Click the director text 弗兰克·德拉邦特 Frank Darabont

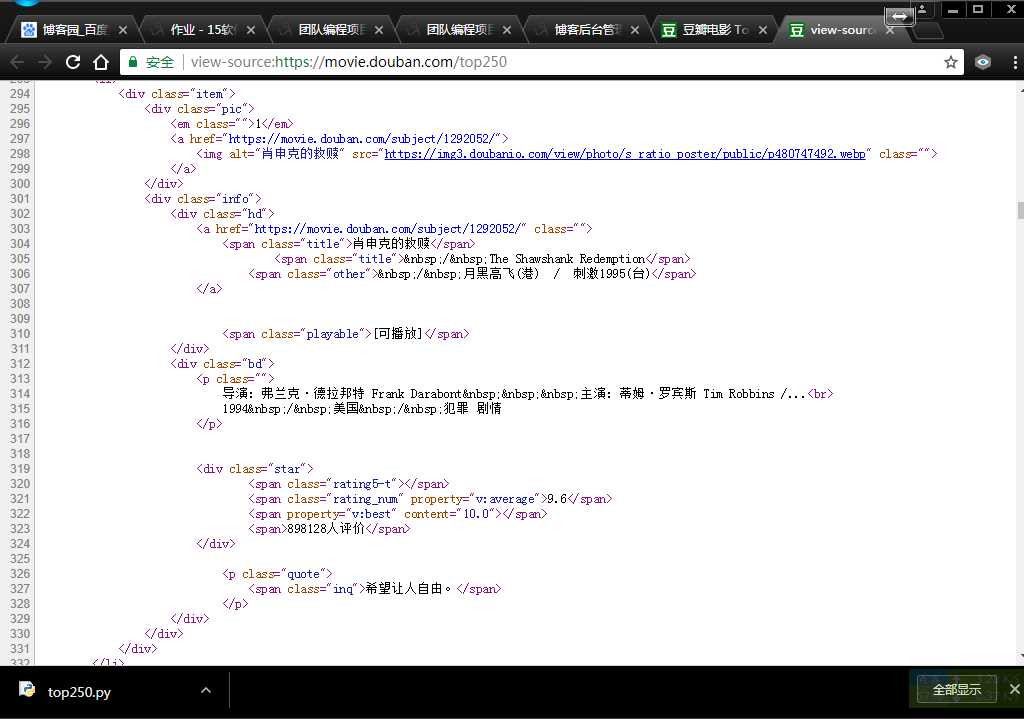click(361, 394)
